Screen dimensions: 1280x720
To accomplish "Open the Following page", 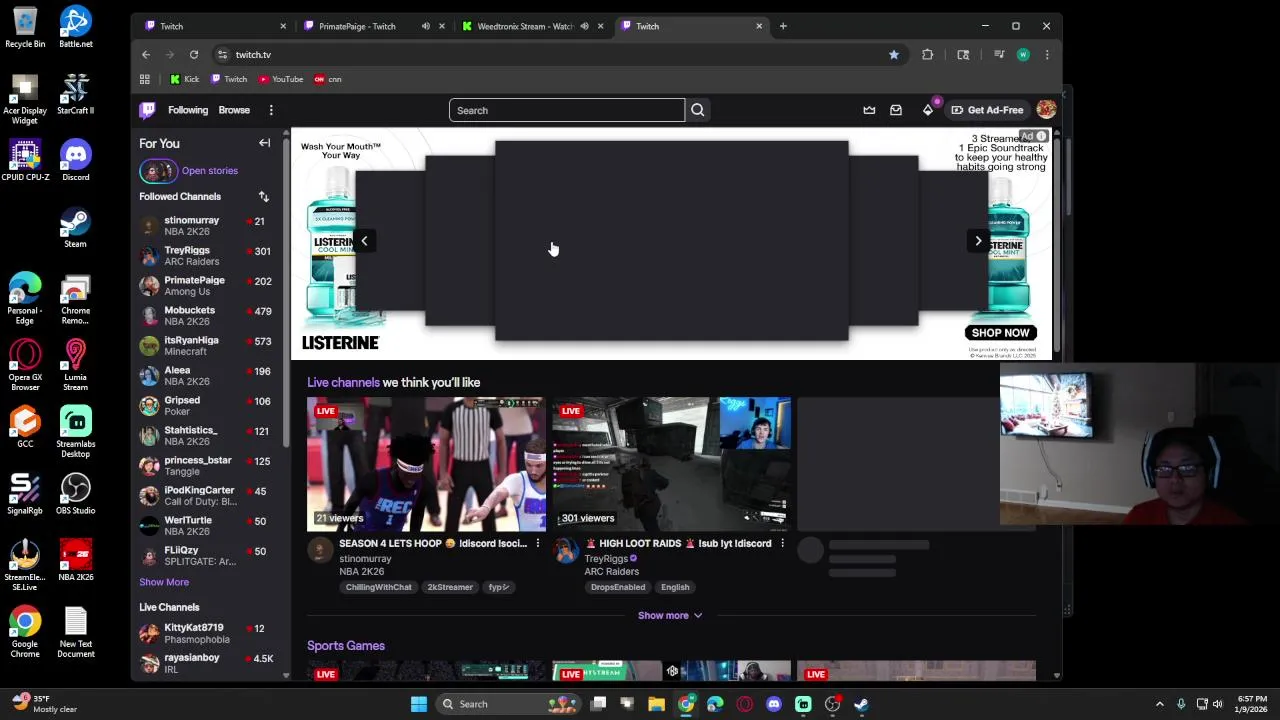I will point(188,110).
